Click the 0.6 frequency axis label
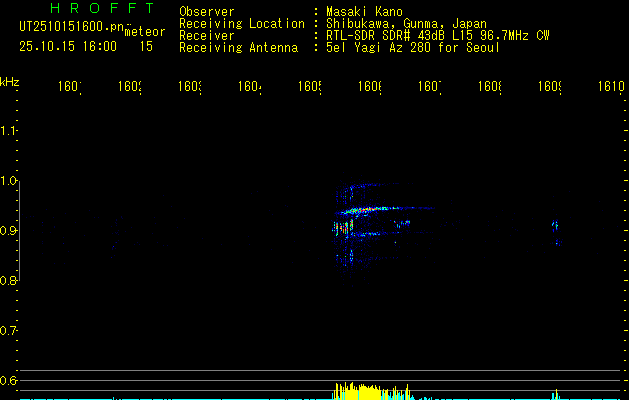Screen dimensions: 629x400 pyautogui.click(x=9, y=380)
